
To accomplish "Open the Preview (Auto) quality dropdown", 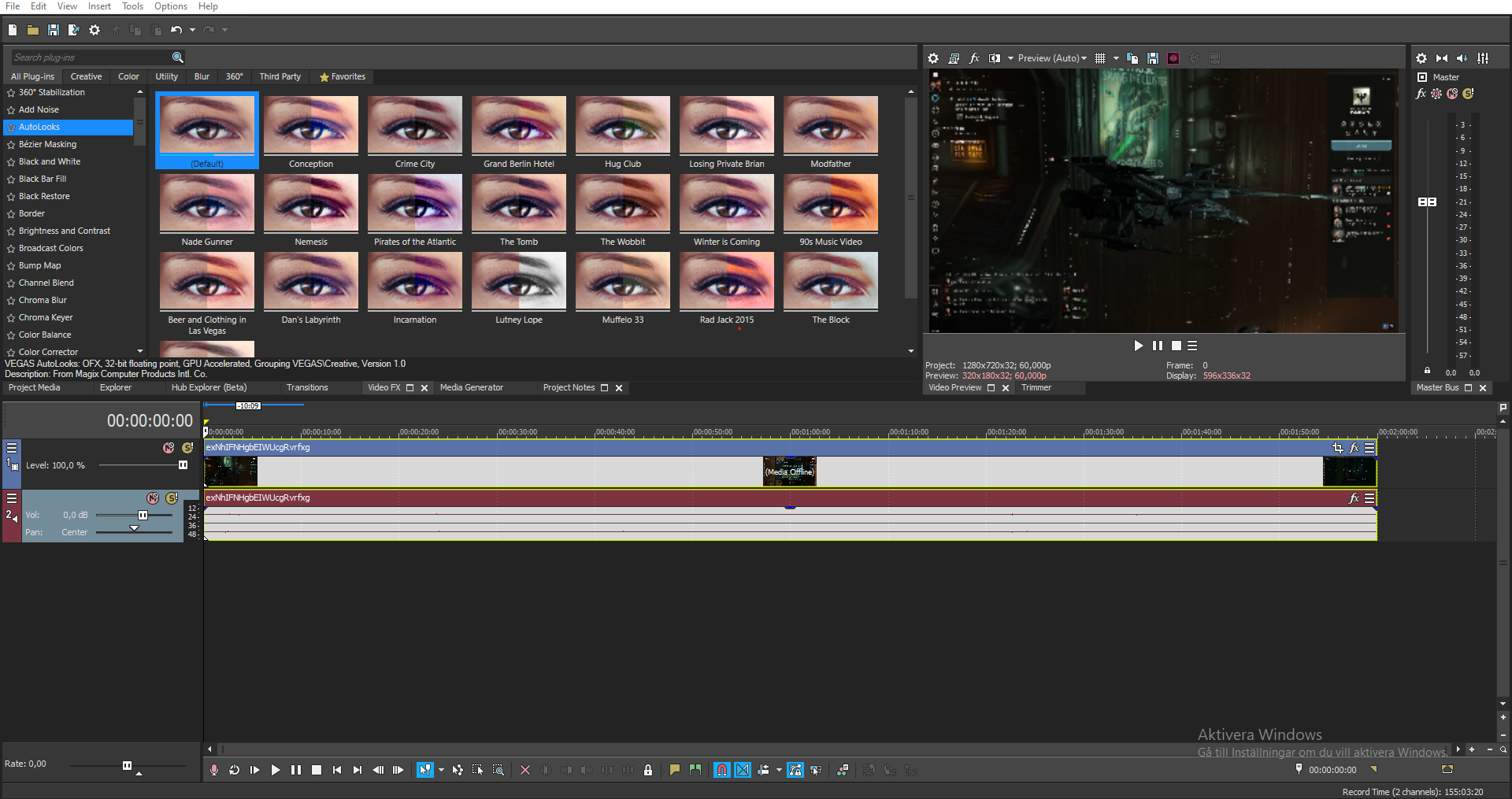I will click(x=1051, y=58).
